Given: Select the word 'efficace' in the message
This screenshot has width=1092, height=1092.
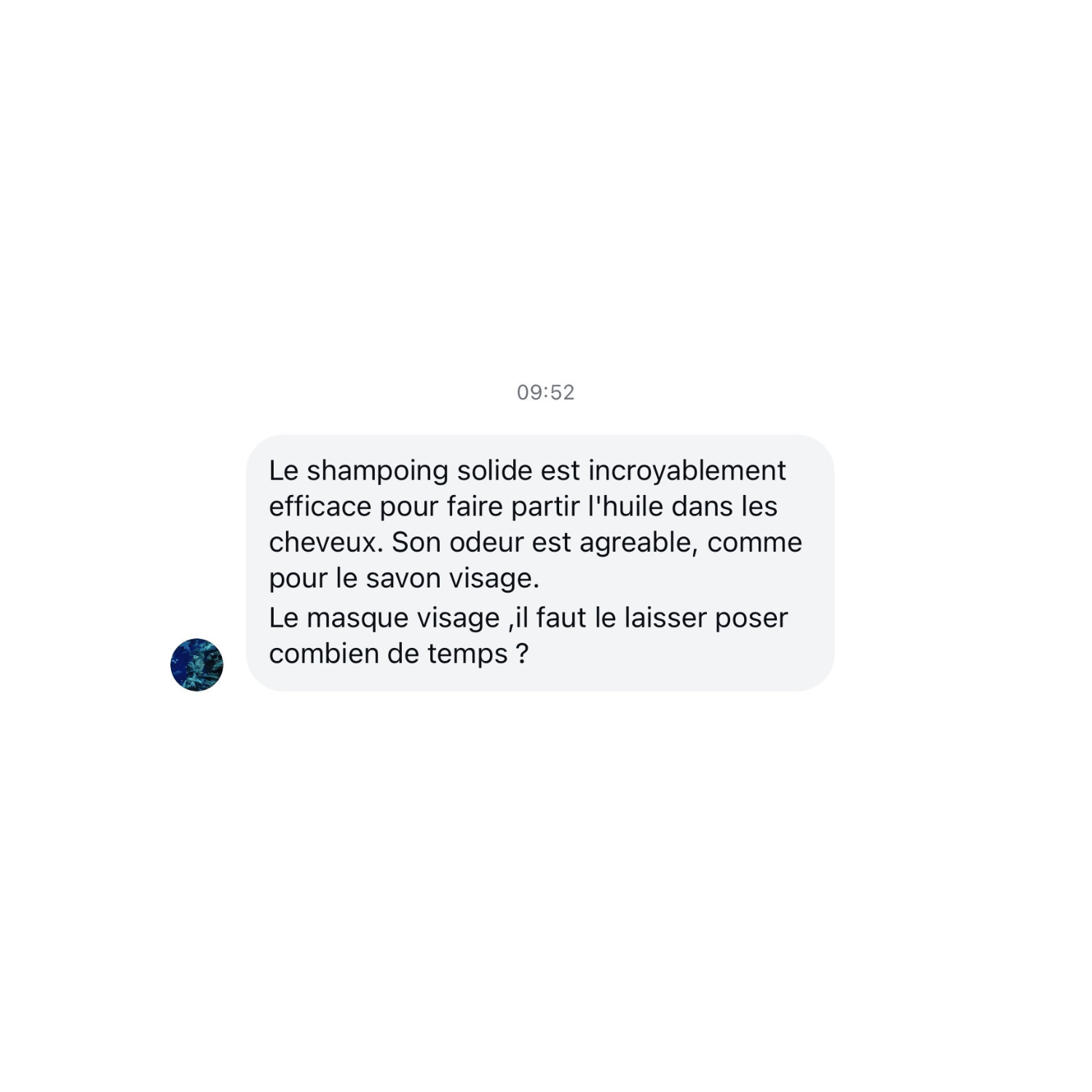Looking at the screenshot, I should click(x=320, y=506).
